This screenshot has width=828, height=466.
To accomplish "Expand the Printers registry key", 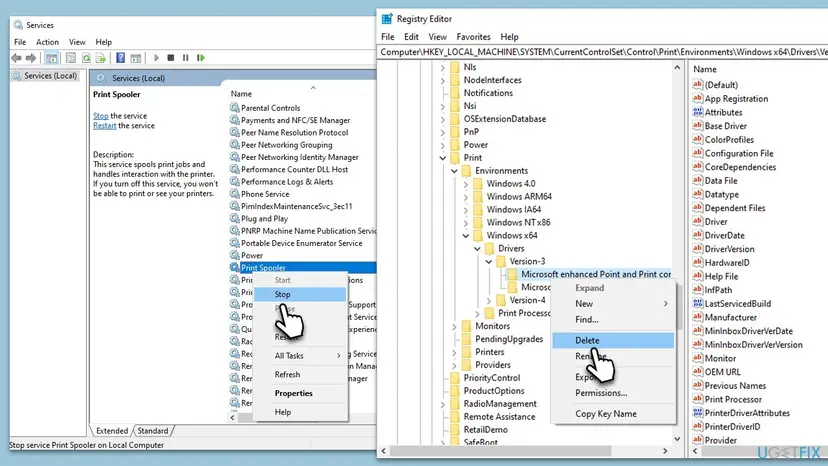I will pyautogui.click(x=454, y=352).
